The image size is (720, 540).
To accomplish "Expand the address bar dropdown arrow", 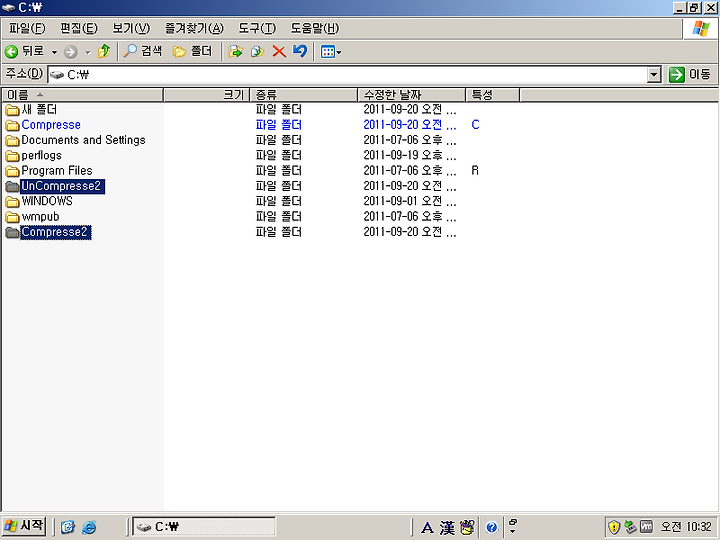I will point(654,74).
